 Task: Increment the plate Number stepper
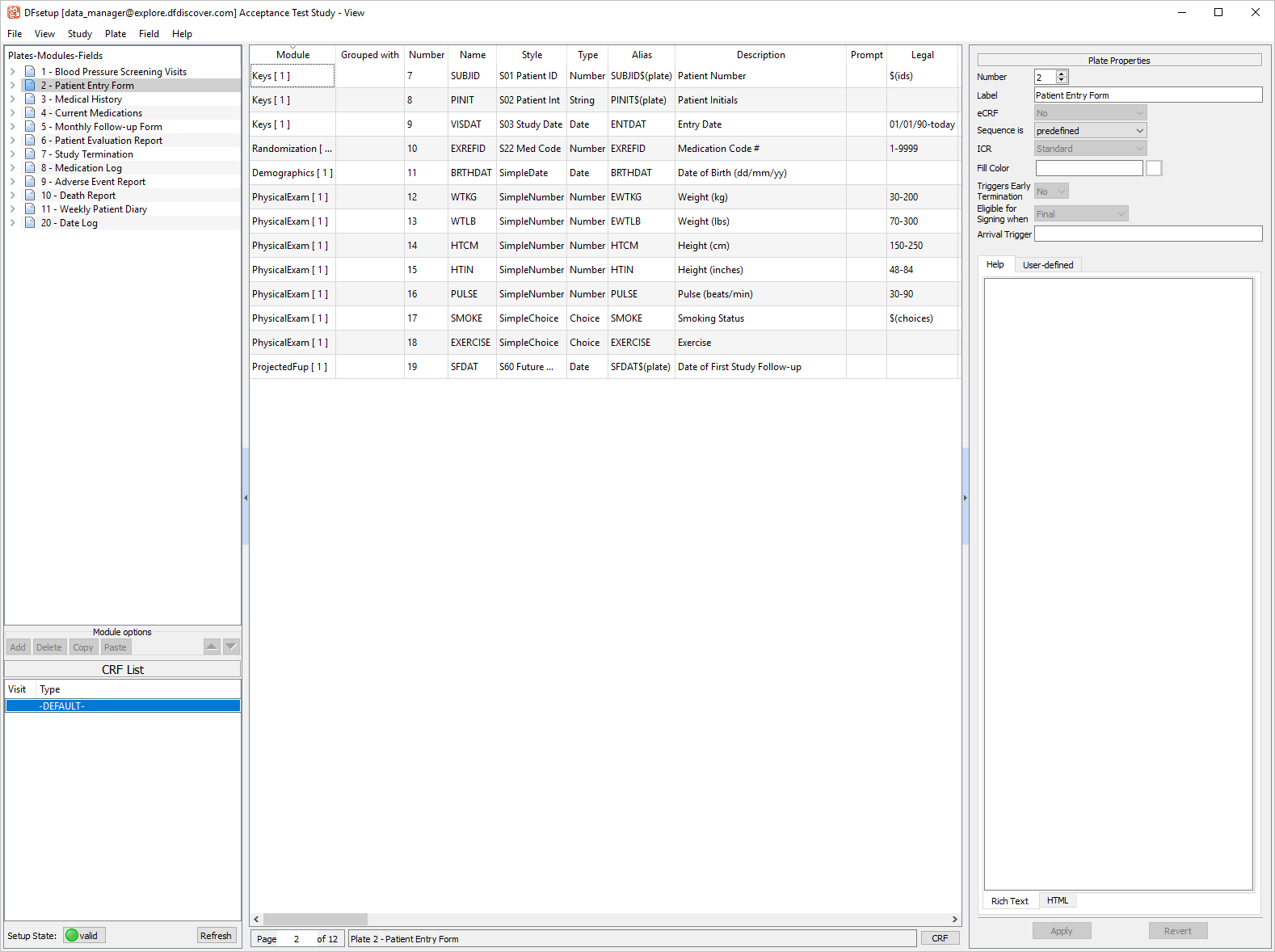tap(1062, 74)
